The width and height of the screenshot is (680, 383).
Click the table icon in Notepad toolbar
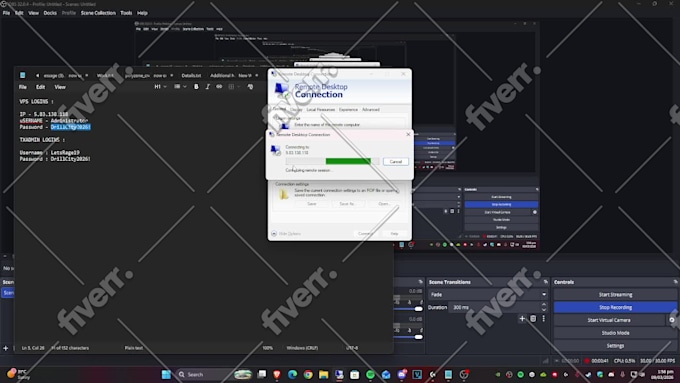(x=232, y=87)
